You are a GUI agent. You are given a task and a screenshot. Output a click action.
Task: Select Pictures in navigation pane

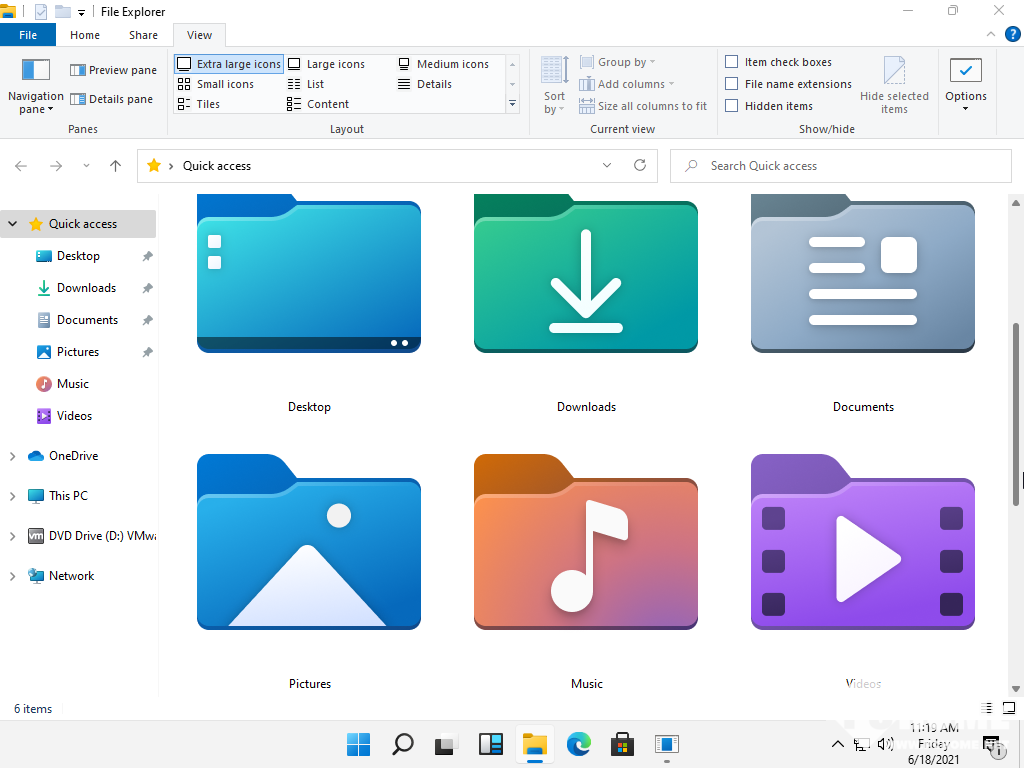78,352
